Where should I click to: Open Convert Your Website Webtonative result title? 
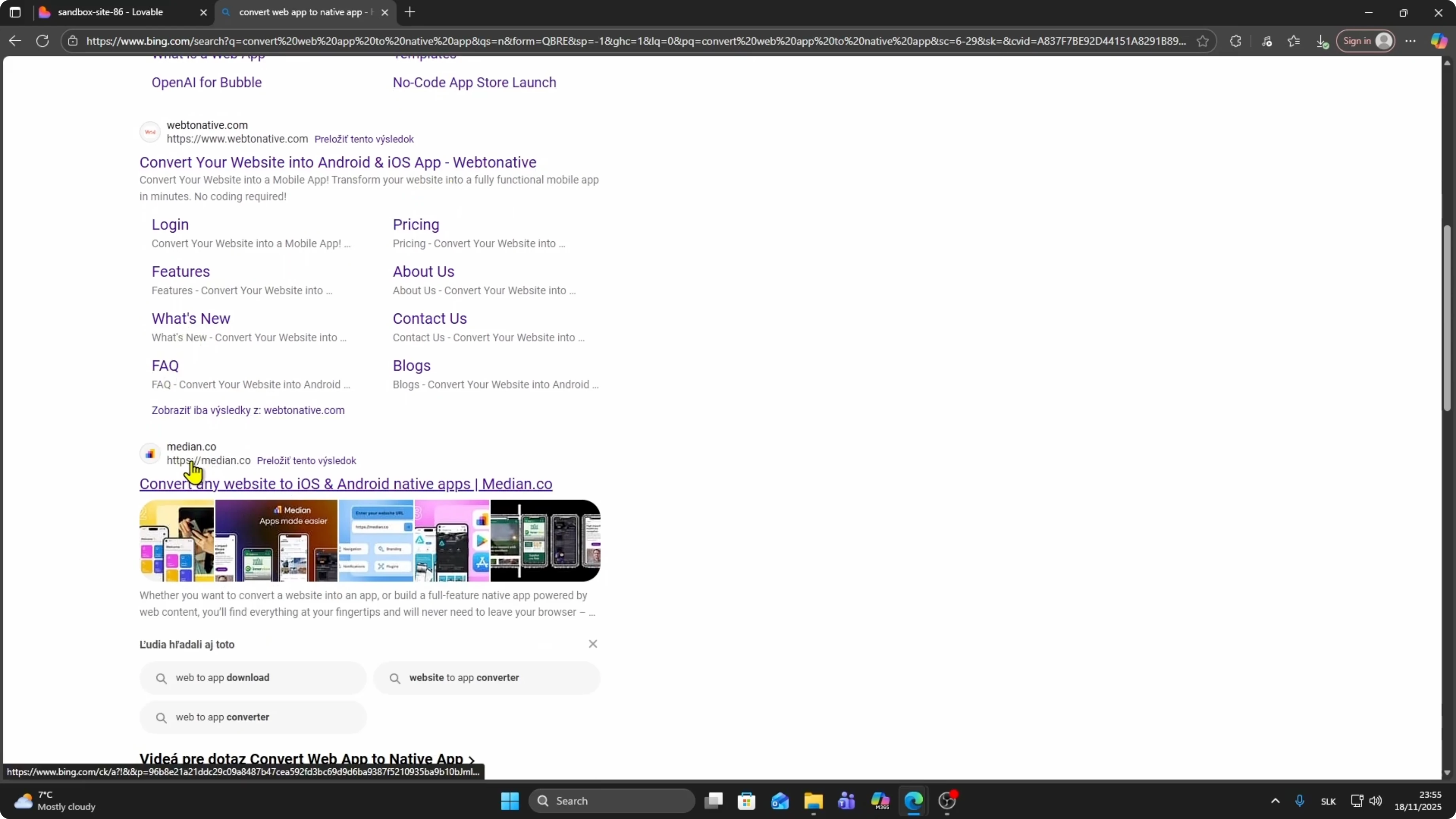coord(338,162)
